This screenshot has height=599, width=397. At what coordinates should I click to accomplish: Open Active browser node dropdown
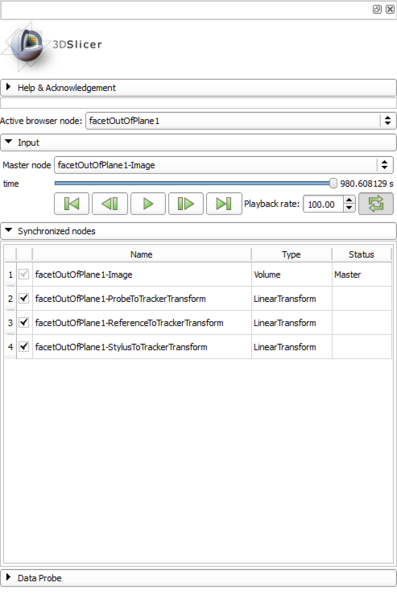241,121
